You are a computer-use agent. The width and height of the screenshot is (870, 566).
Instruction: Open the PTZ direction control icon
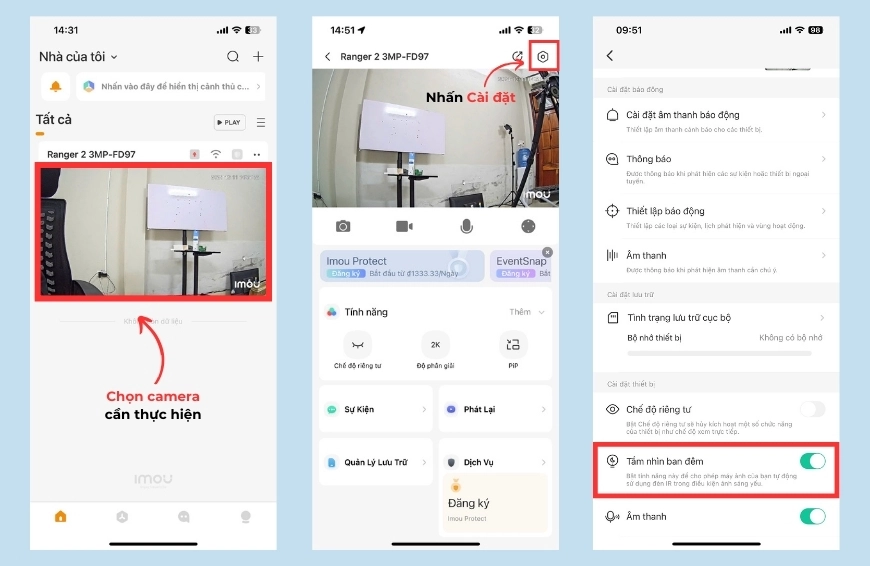click(x=528, y=226)
